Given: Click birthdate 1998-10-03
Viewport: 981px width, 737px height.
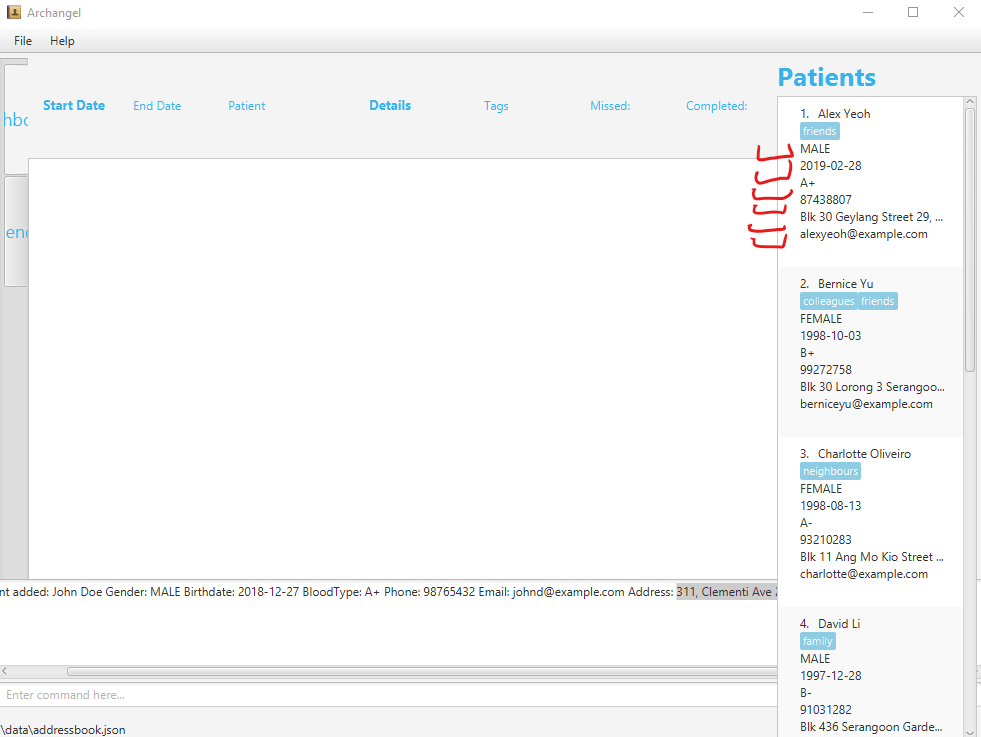Looking at the screenshot, I should 831,336.
